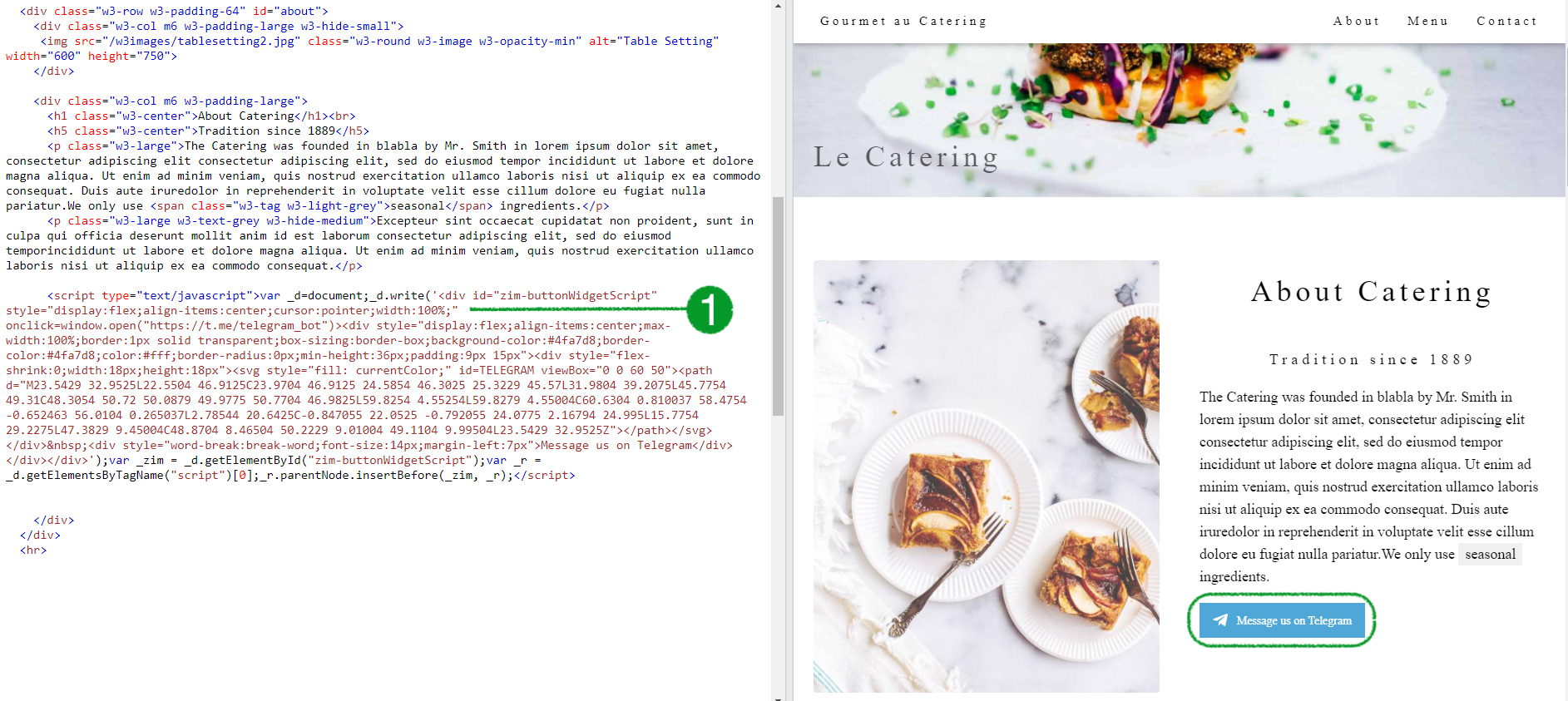Click the Le Catering text over banner

tap(906, 156)
